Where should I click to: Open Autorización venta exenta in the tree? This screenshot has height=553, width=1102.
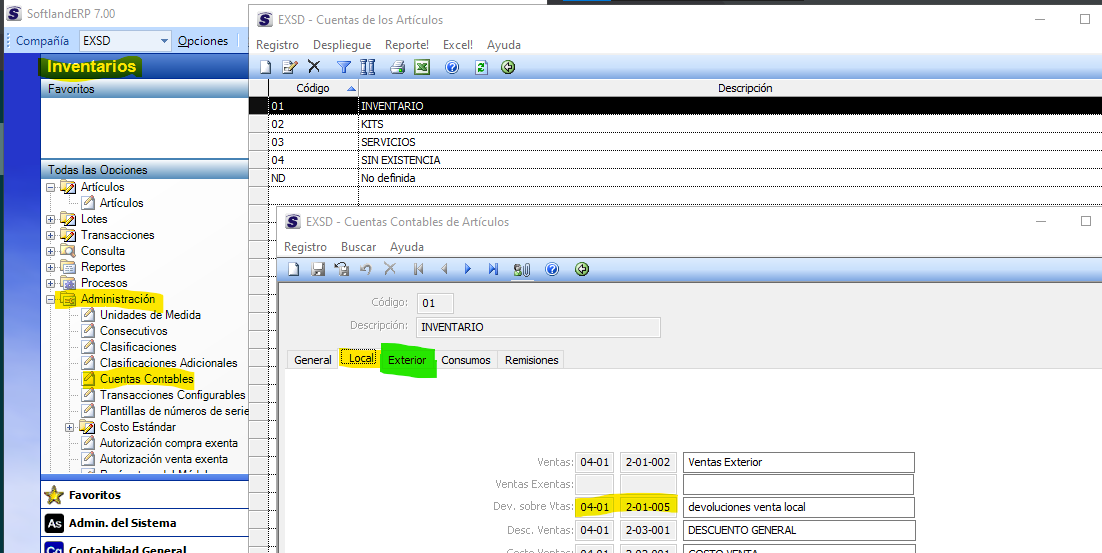(x=164, y=460)
